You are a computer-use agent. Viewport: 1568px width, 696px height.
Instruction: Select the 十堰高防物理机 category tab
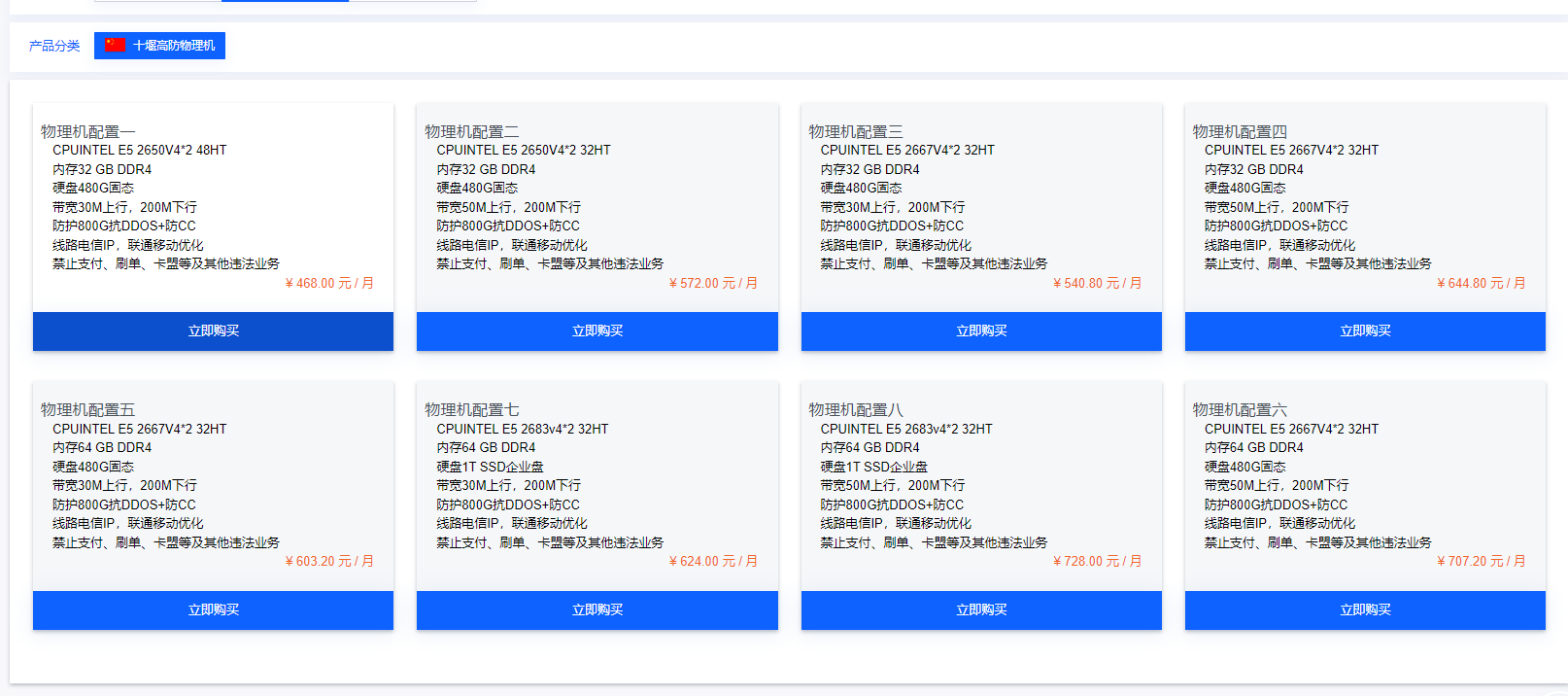(x=159, y=46)
